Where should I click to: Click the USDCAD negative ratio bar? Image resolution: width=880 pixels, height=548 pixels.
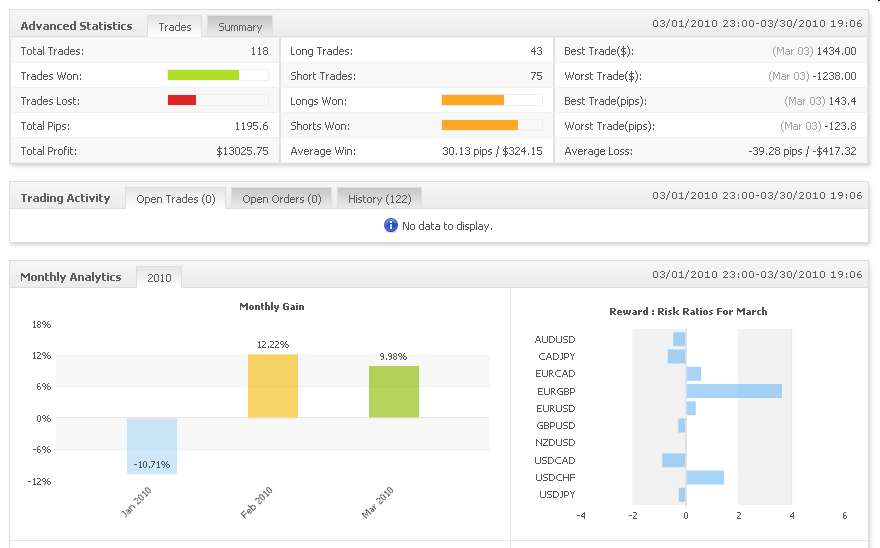[x=673, y=460]
